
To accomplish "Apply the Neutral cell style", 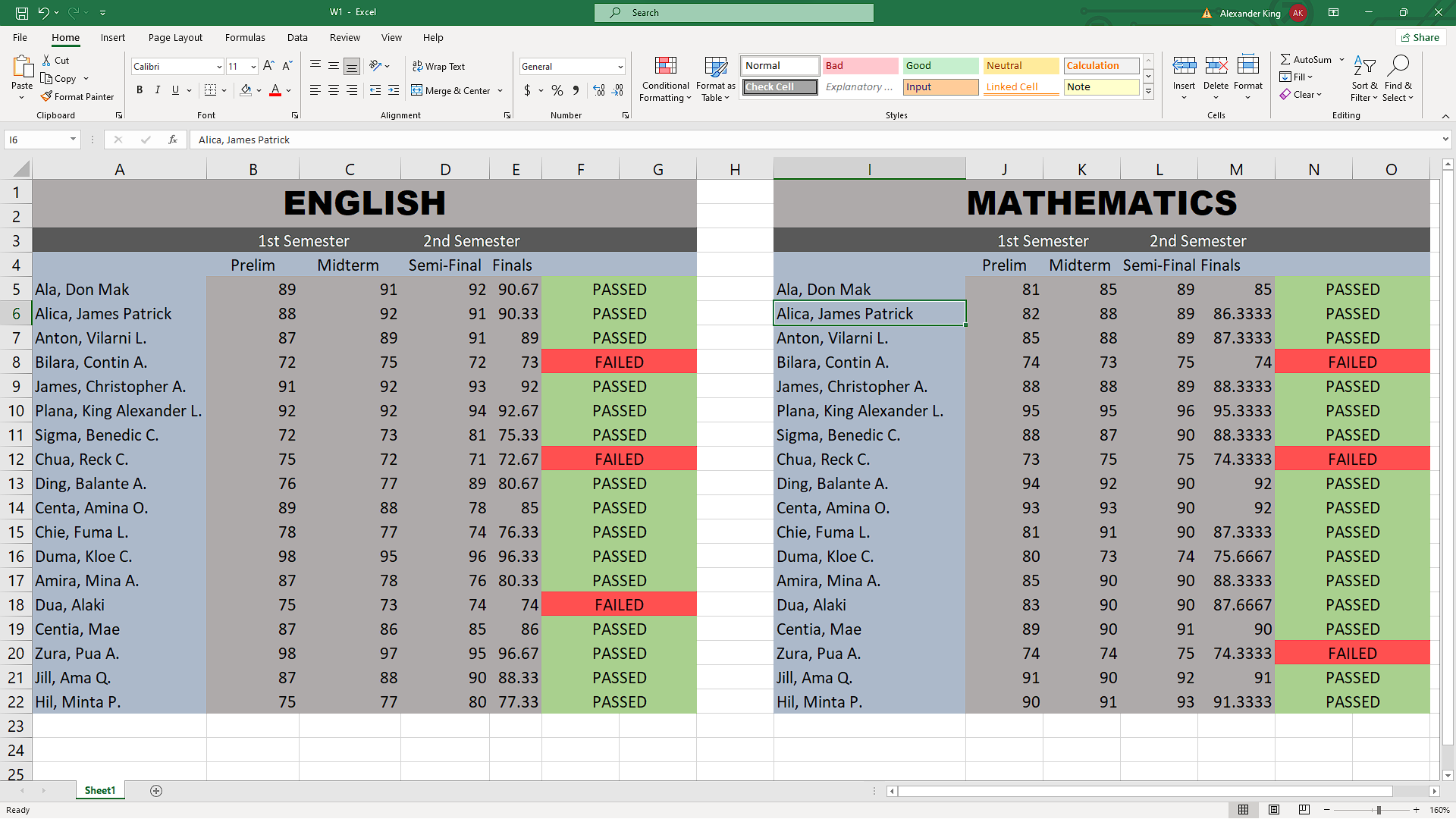I will [x=1021, y=66].
